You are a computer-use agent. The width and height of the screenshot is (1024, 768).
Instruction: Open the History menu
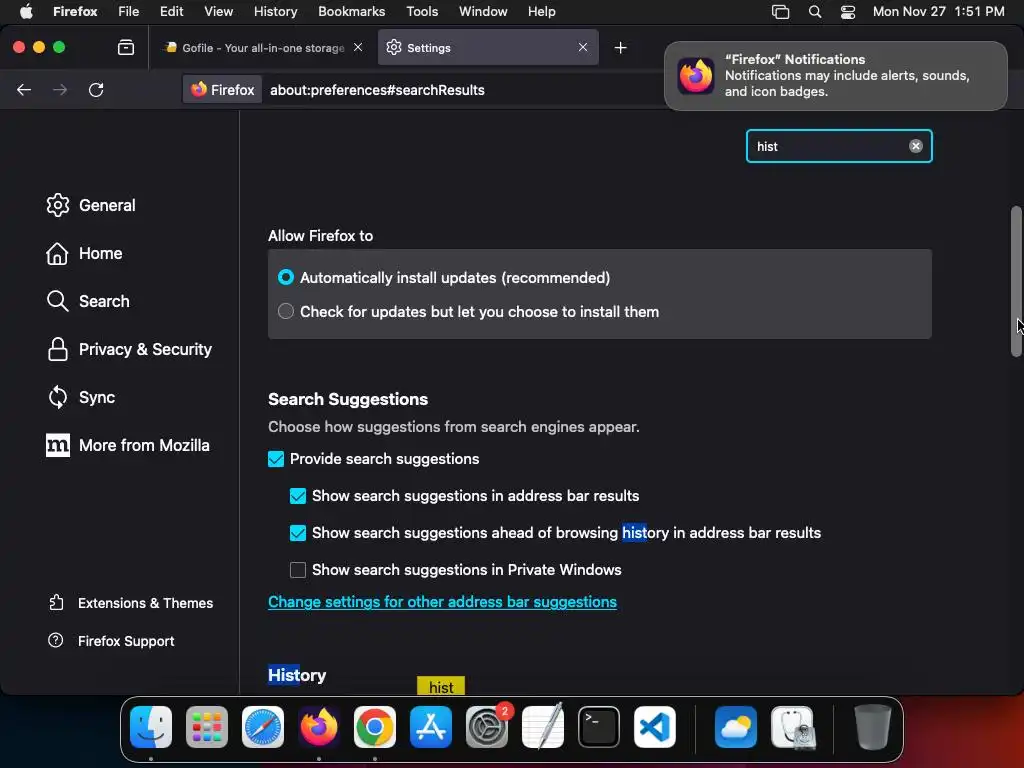(276, 11)
